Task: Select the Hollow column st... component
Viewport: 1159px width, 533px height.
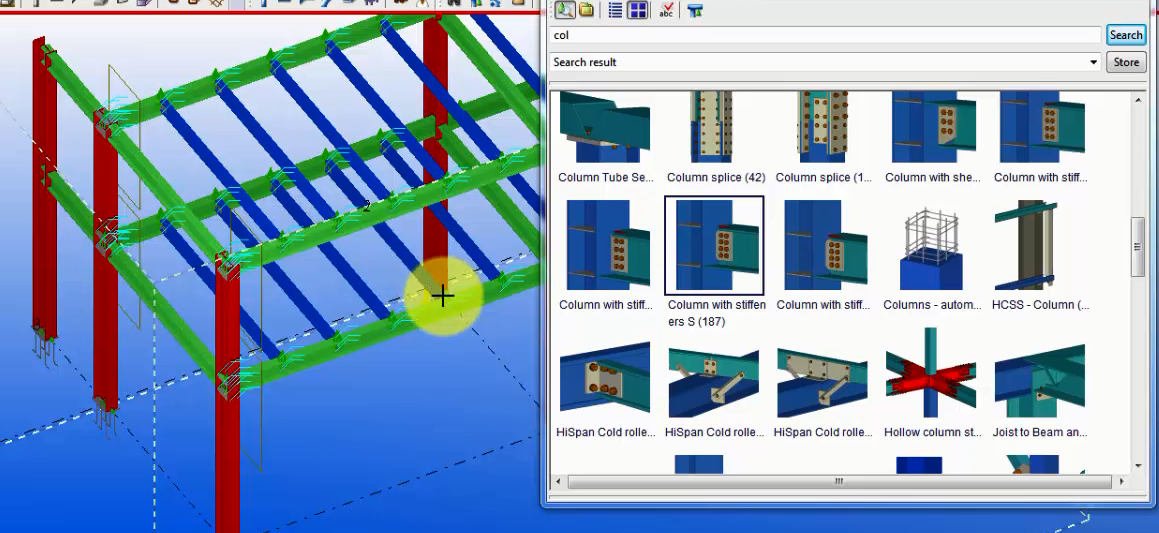Action: pos(932,383)
